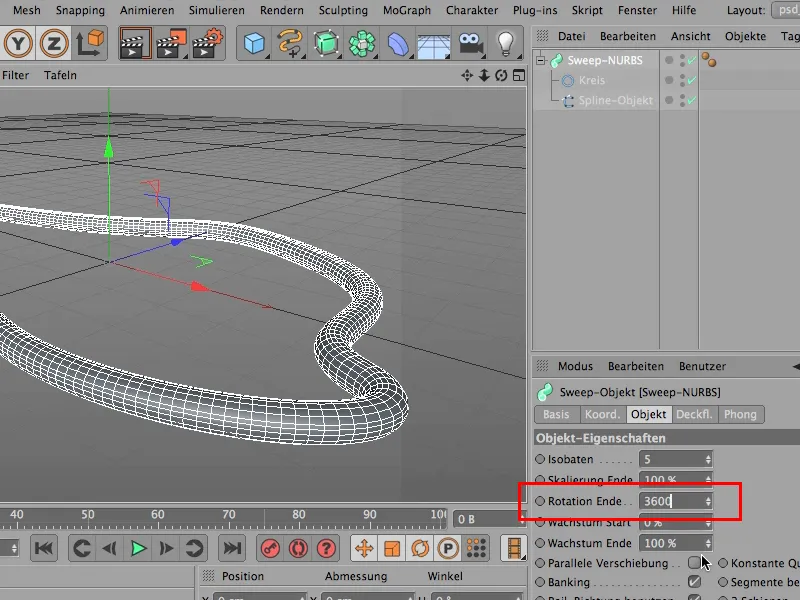Add a cube primitive object
This screenshot has height=600, width=800.
tap(254, 43)
